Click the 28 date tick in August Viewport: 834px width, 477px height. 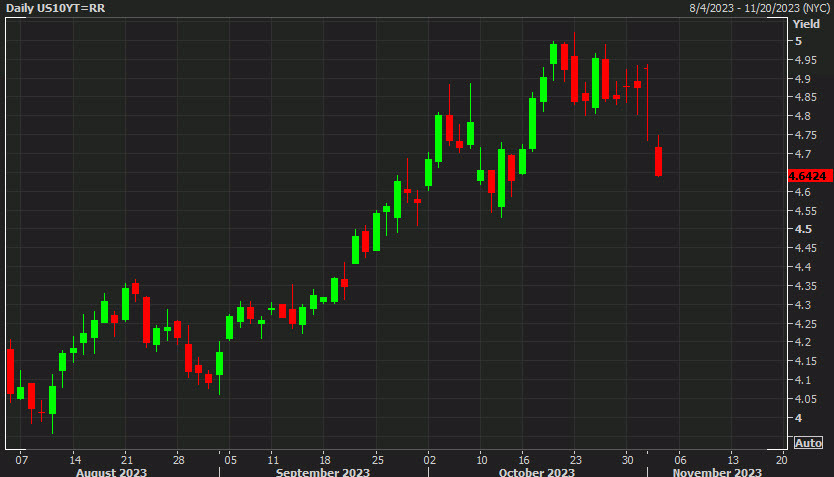pos(179,460)
